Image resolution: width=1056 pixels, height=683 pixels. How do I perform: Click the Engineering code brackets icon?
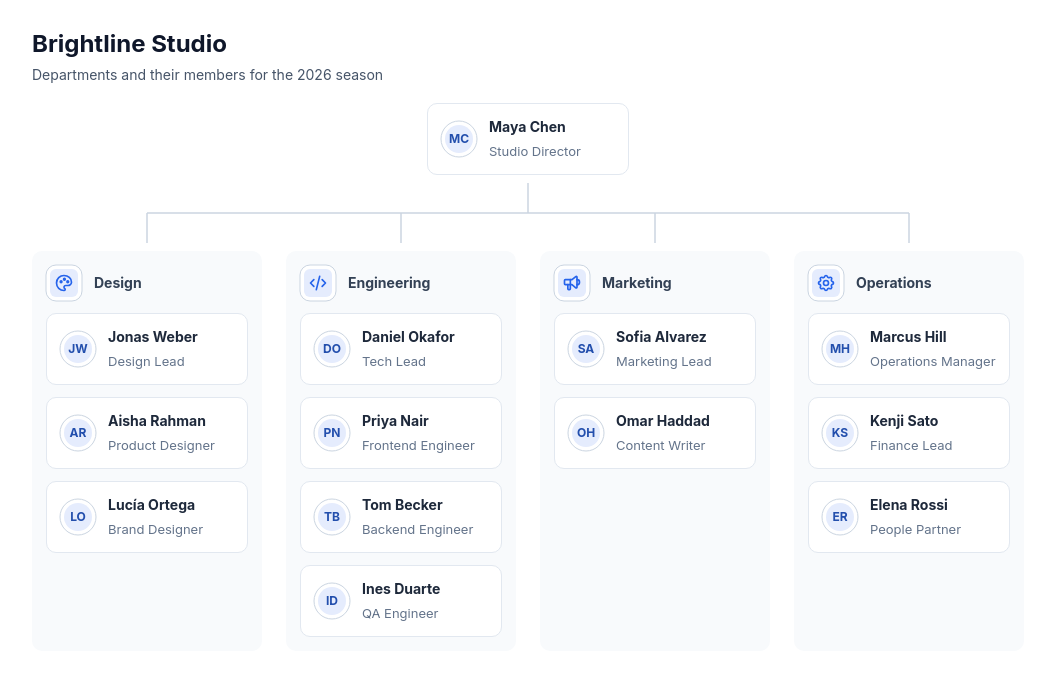[318, 283]
